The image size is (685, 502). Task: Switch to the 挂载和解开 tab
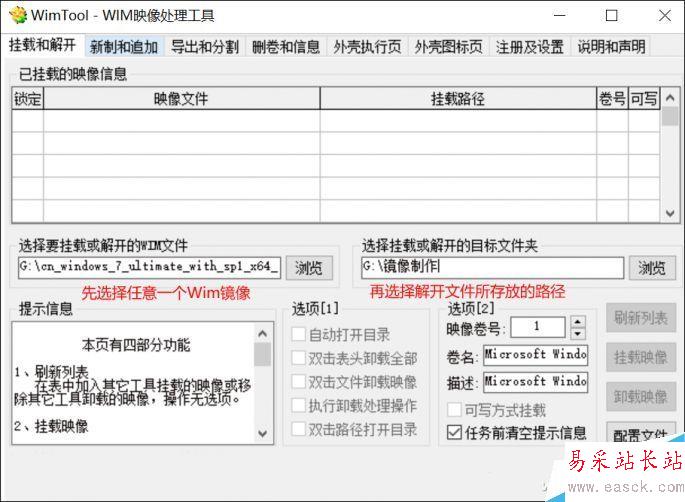pos(42,45)
